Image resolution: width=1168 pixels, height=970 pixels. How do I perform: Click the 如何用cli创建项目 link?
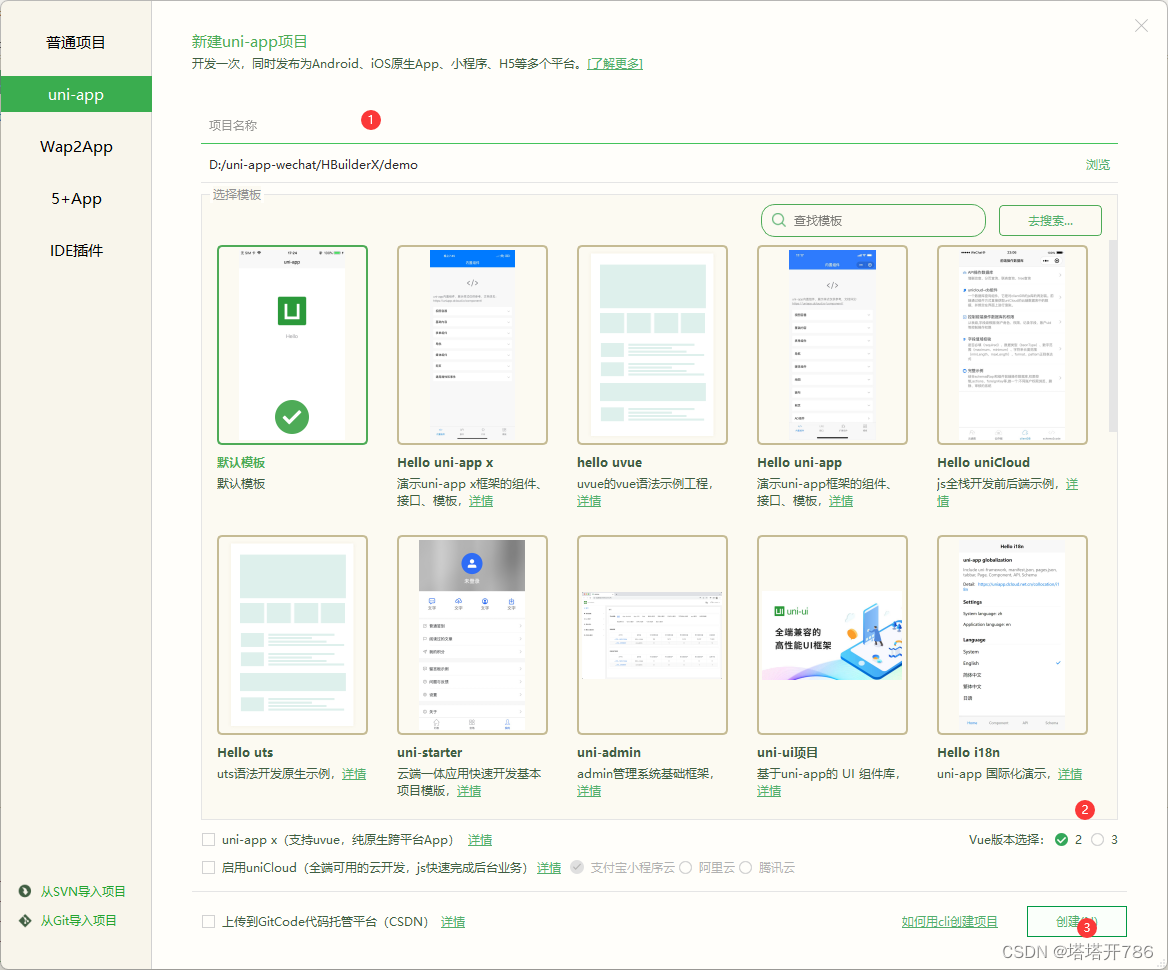tap(948, 921)
